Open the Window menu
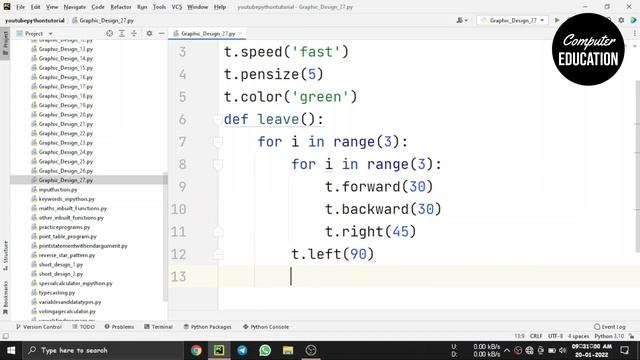This screenshot has width=640, height=360. 198,7
